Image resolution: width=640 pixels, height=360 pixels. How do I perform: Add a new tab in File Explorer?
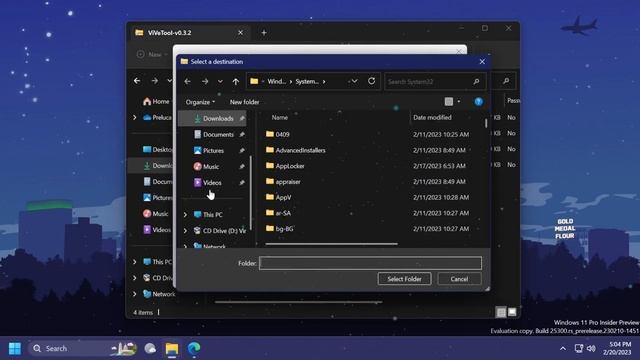click(x=264, y=33)
